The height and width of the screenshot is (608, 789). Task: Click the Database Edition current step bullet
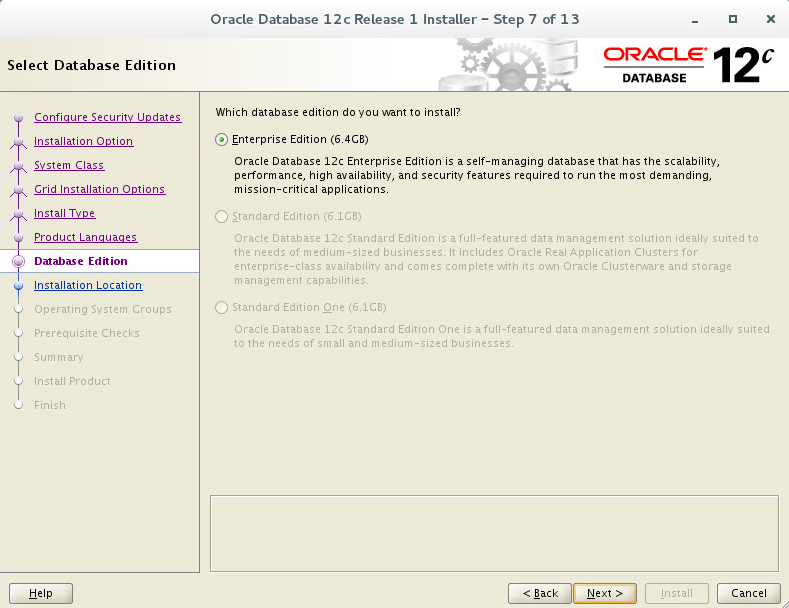tap(19, 261)
